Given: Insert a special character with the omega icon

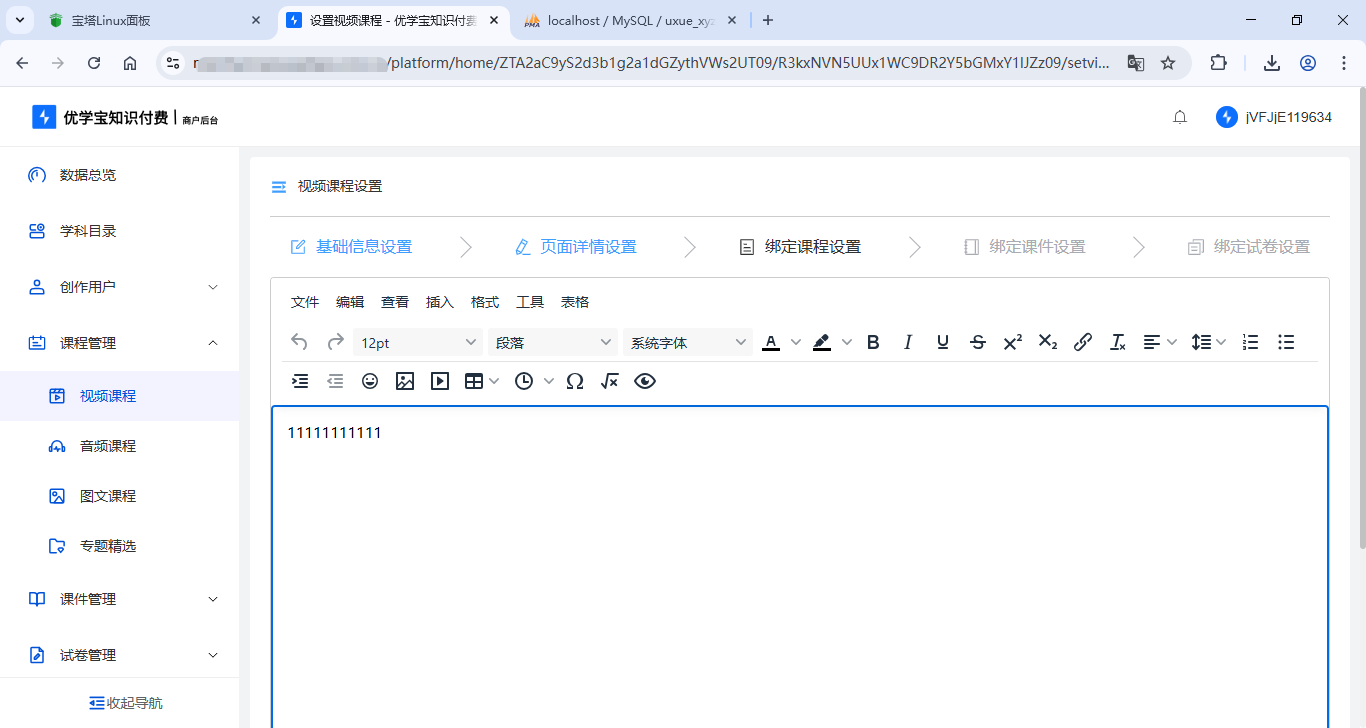Looking at the screenshot, I should tap(574, 381).
